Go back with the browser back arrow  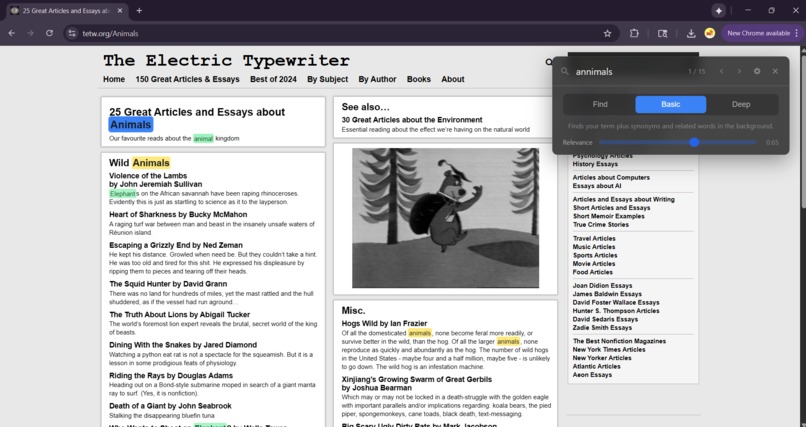11,33
